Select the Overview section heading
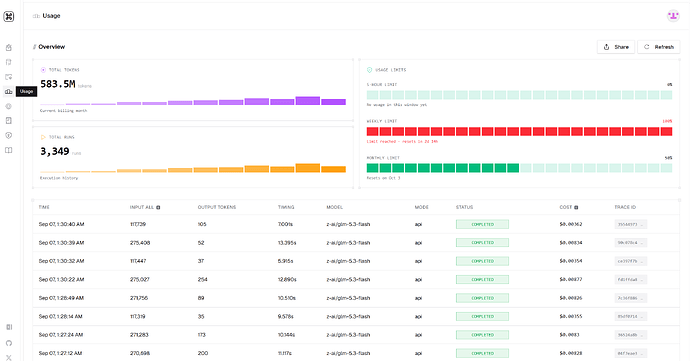 click(x=51, y=47)
